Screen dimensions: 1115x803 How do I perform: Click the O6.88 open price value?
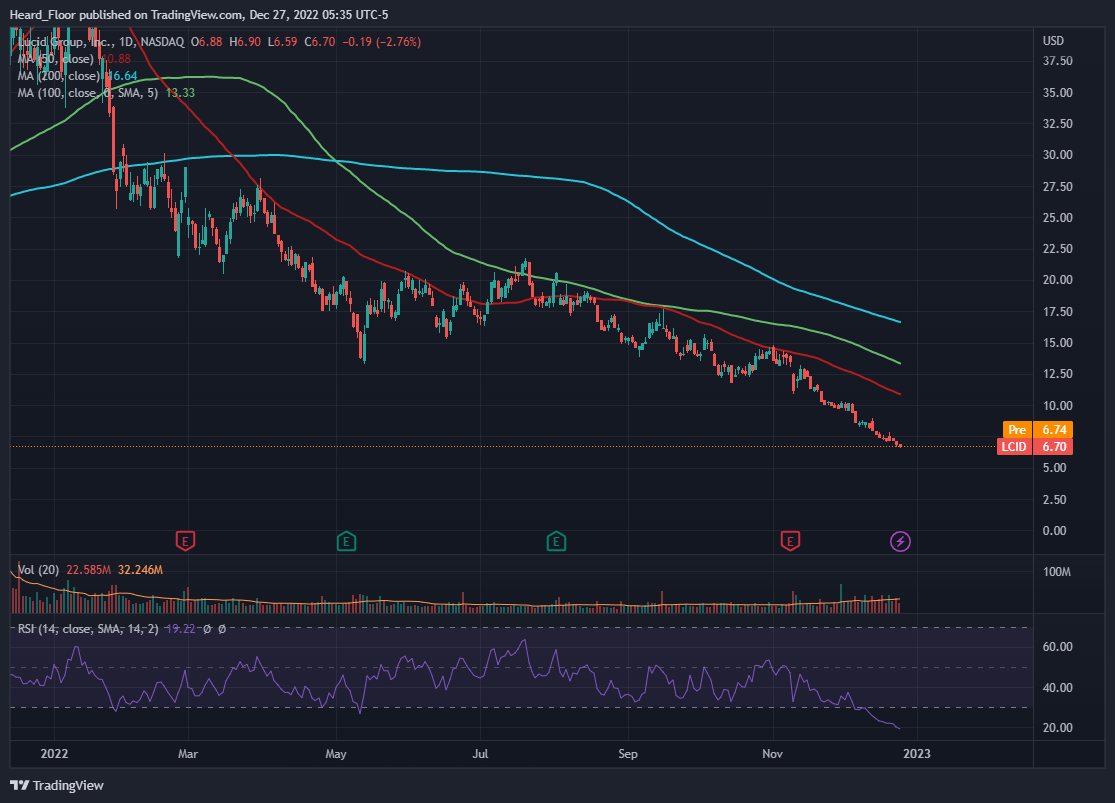(207, 42)
